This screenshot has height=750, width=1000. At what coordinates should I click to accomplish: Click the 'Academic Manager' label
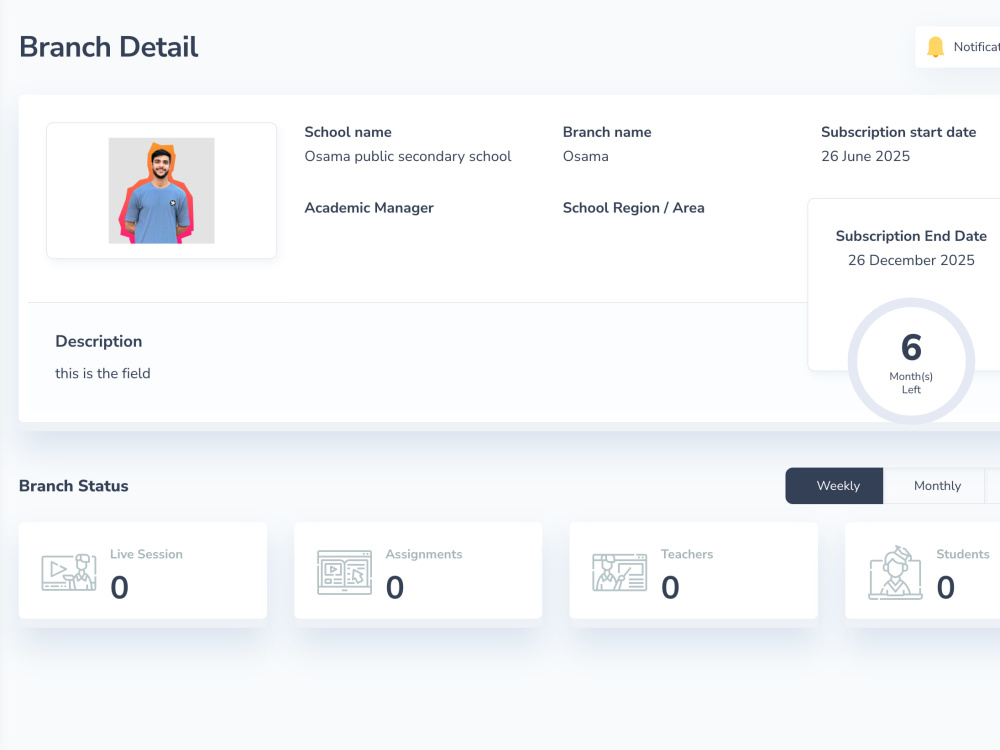click(x=369, y=208)
